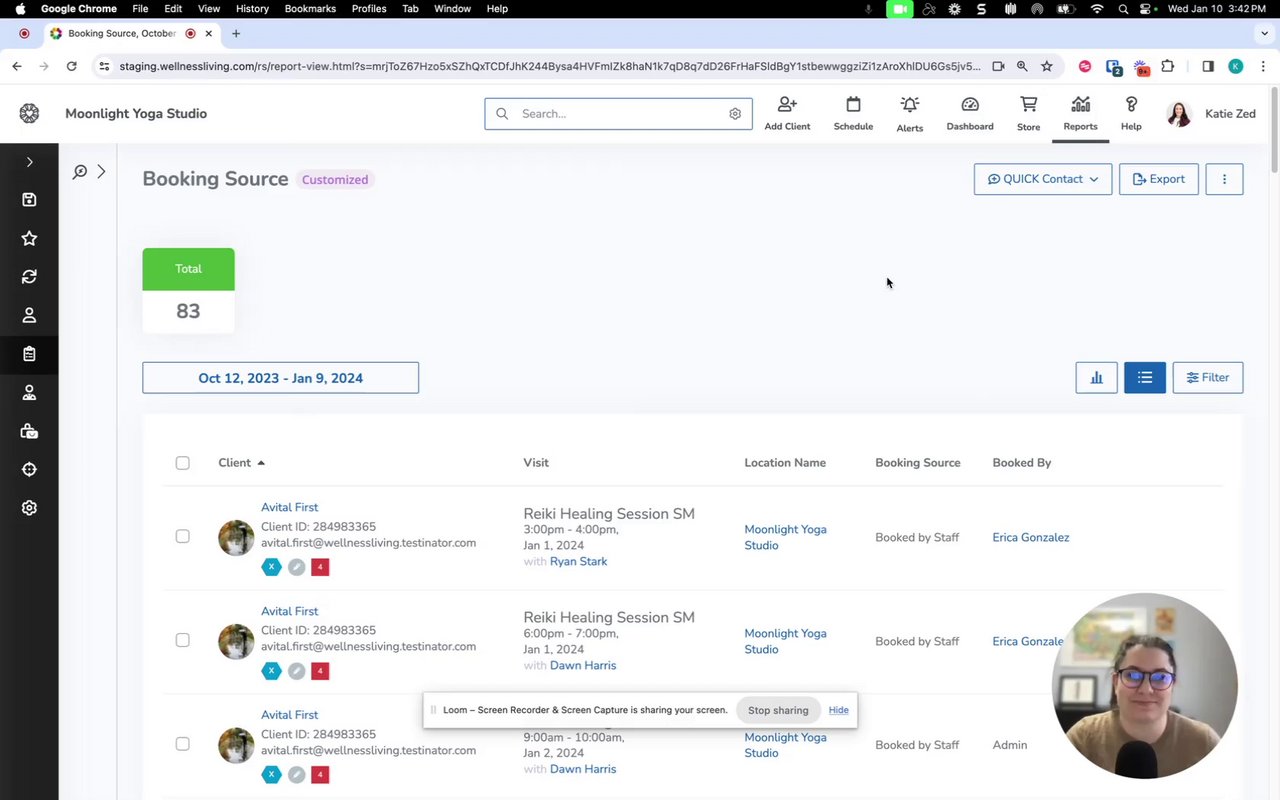Open the date range Oct 12, 2023 - Jan 9, 2024 picker

click(280, 378)
